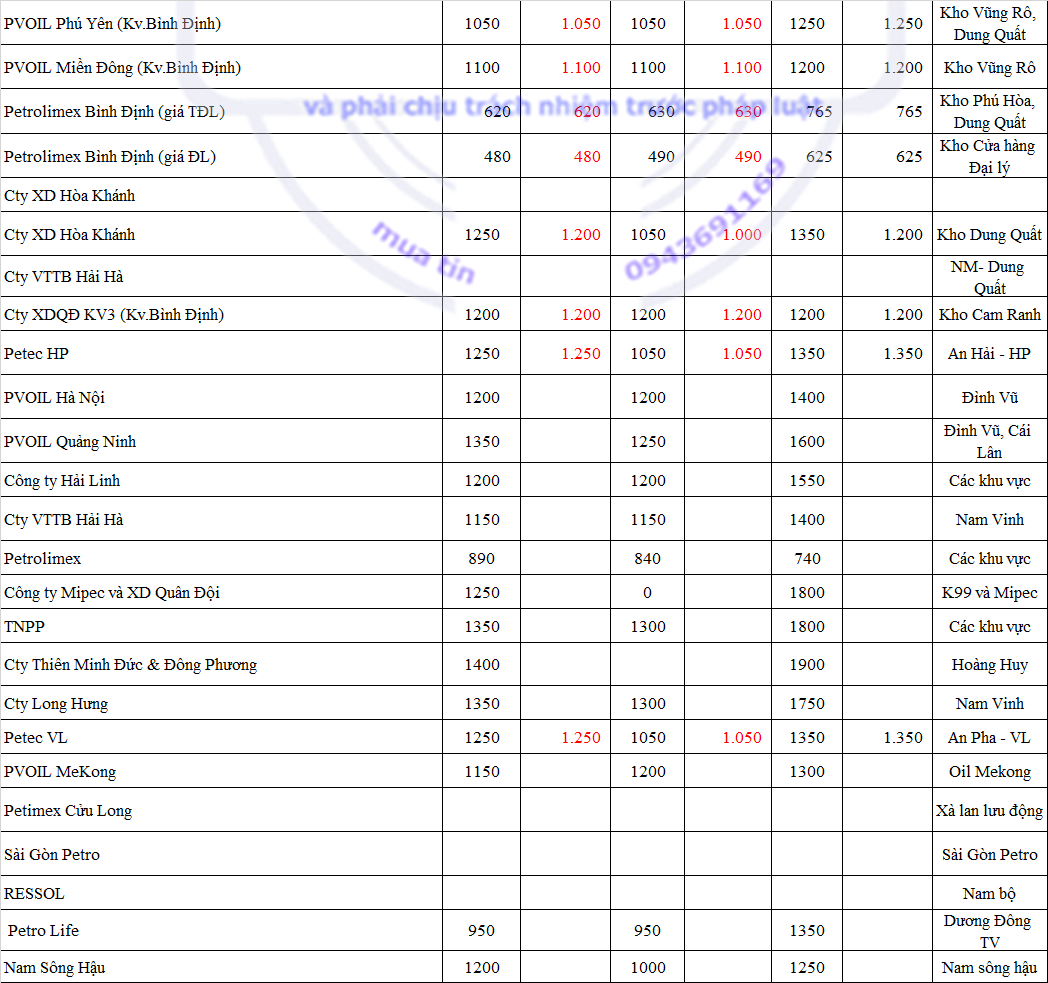Click the value 0 in Công ty Mipec row
The height and width of the screenshot is (983, 1048).
pyautogui.click(x=647, y=593)
